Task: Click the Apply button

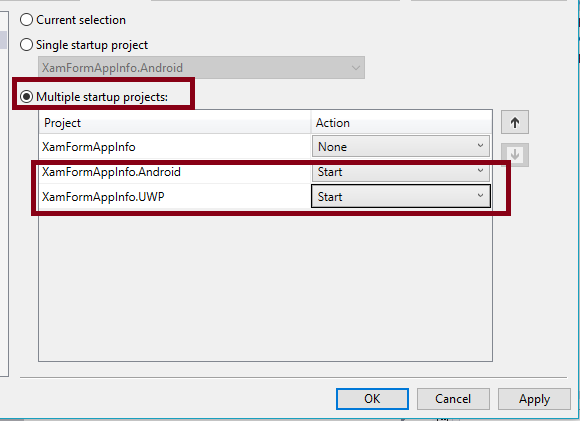Action: point(534,399)
